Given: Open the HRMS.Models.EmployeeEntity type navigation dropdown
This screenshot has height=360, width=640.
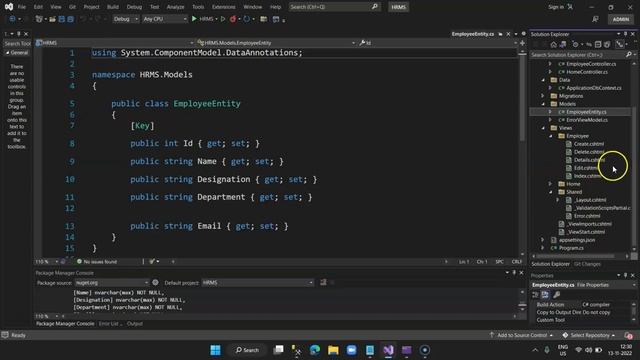Looking at the screenshot, I should click(276, 42).
